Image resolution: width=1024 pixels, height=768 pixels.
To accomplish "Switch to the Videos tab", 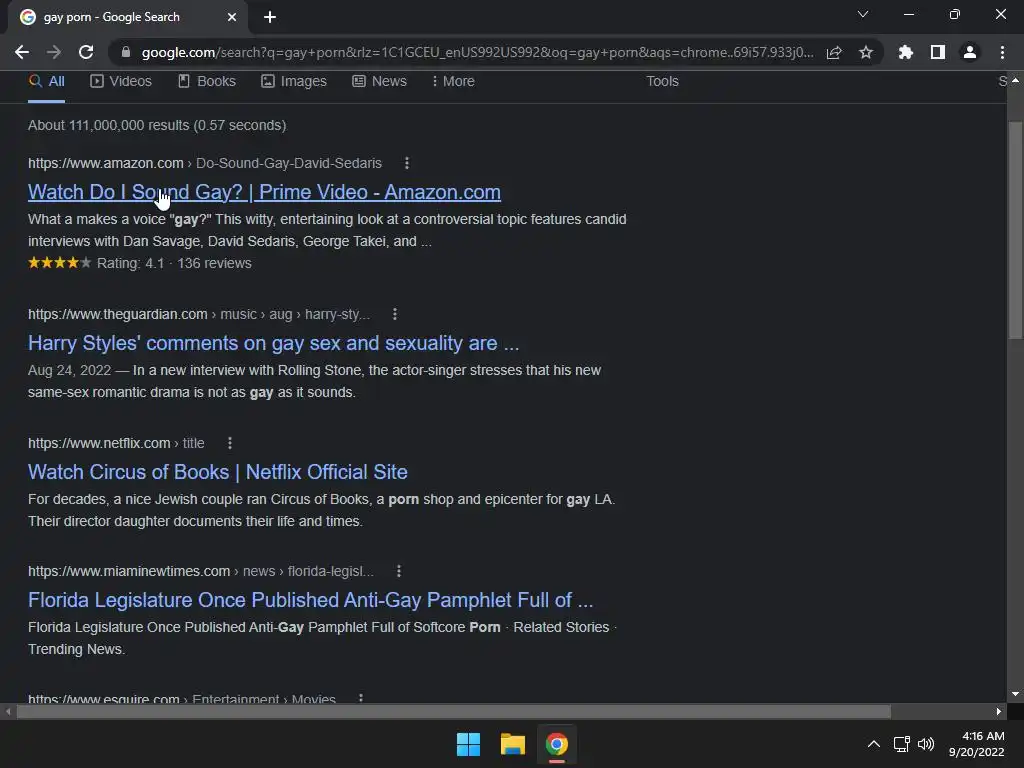I will pos(121,82).
